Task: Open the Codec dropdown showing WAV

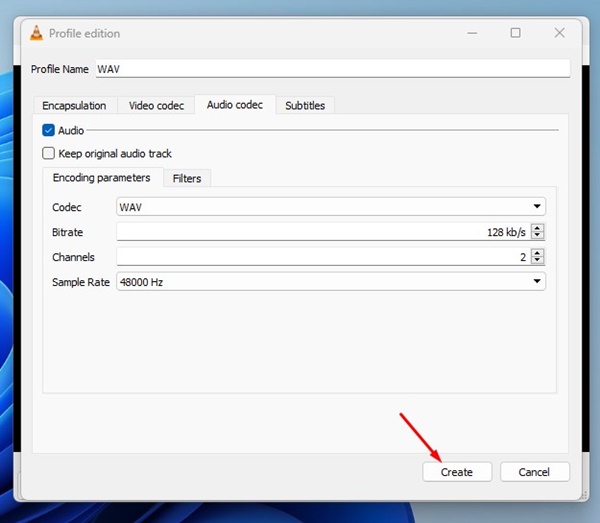Action: [x=331, y=207]
